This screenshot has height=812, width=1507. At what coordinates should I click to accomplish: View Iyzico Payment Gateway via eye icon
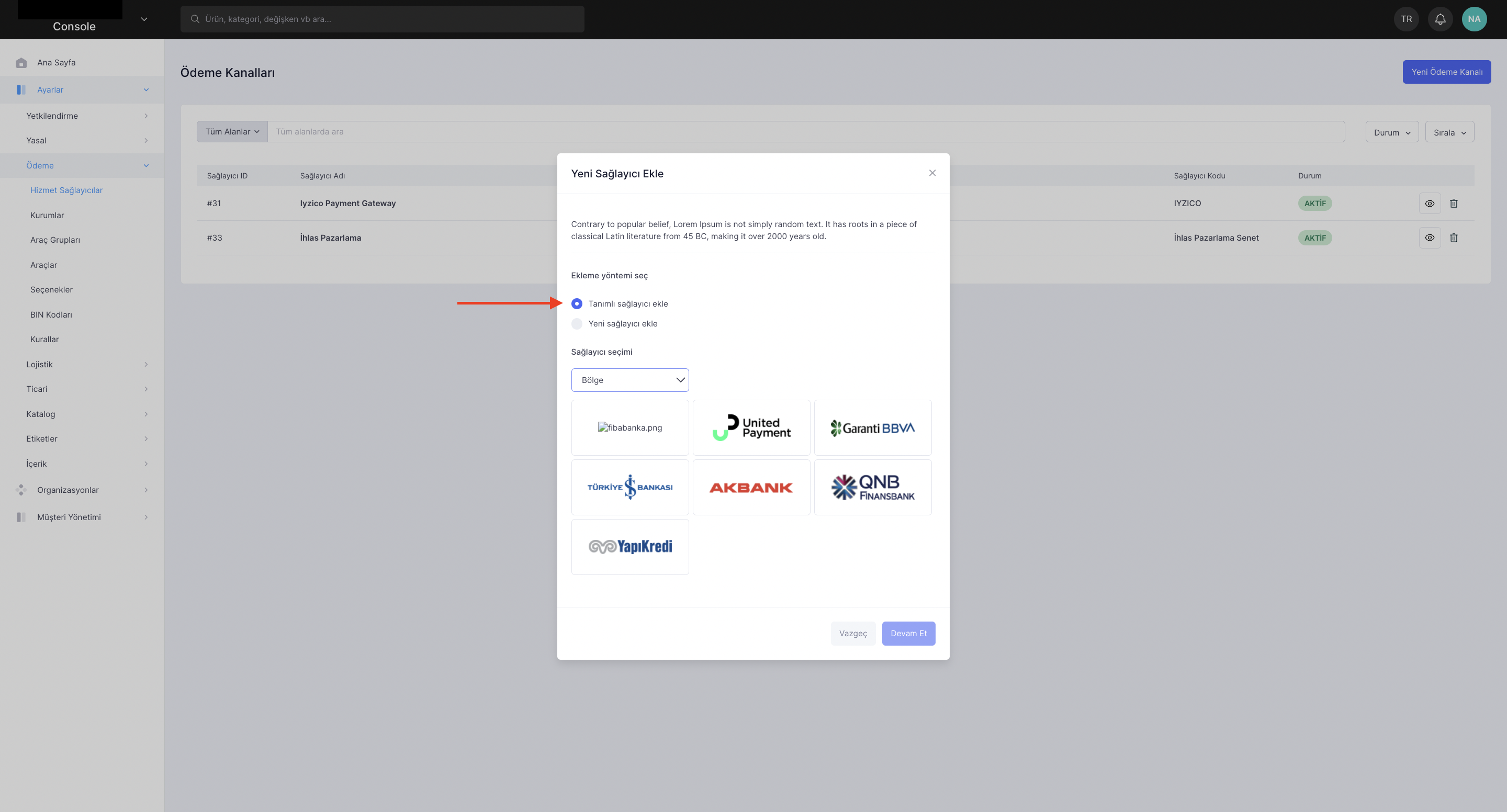click(x=1429, y=203)
